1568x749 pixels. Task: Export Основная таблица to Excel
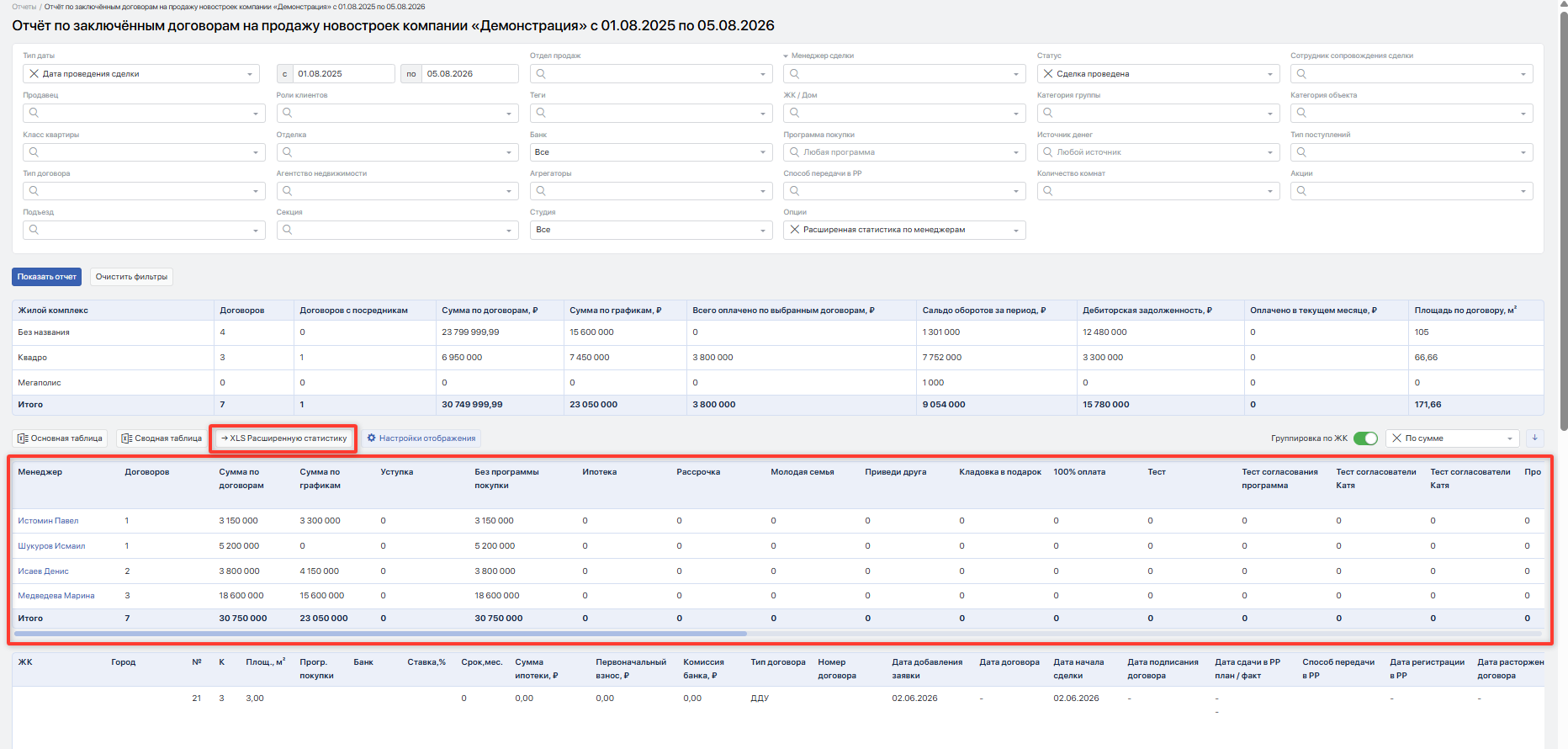60,438
